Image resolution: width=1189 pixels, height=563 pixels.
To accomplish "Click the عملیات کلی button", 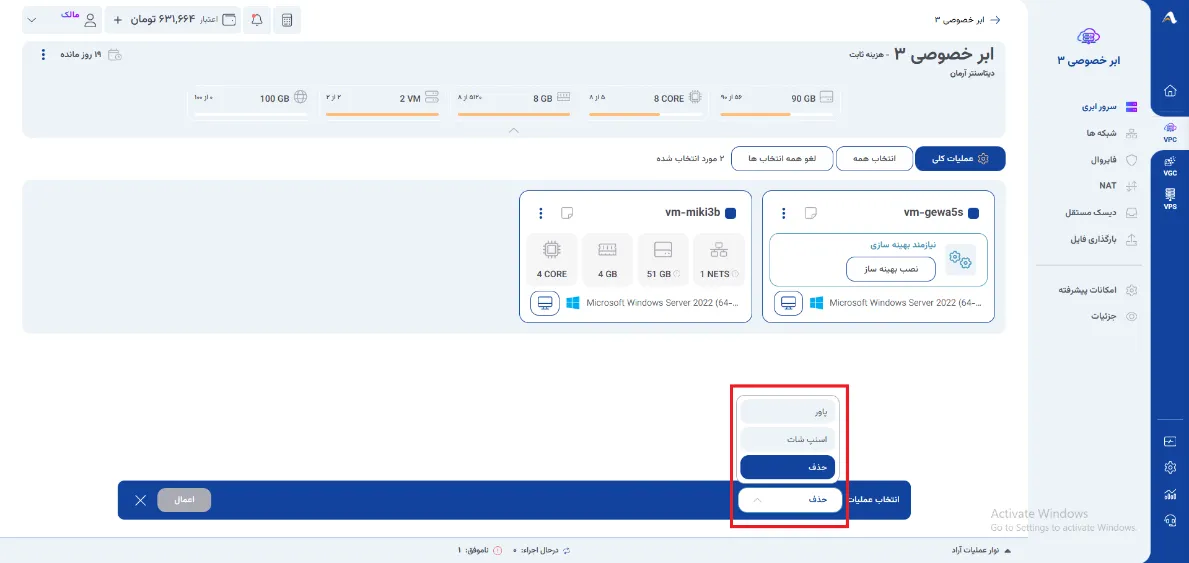I will 960,159.
